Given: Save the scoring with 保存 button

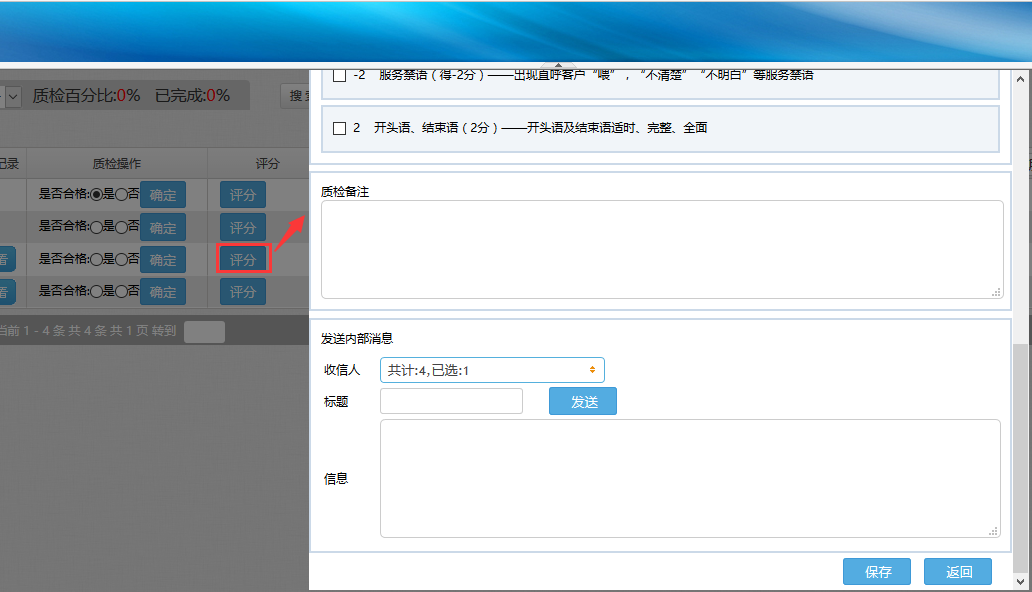Looking at the screenshot, I should (x=877, y=572).
